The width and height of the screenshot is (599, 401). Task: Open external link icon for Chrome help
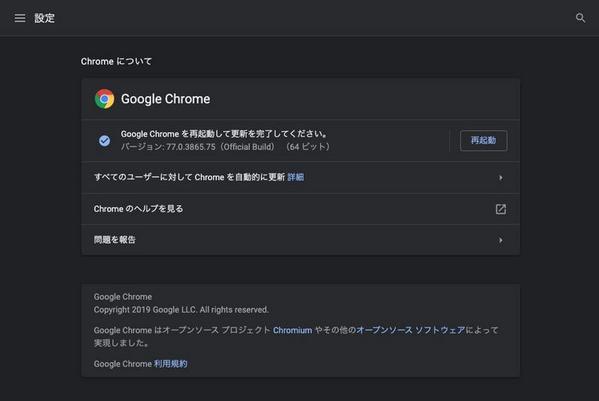pyautogui.click(x=500, y=209)
